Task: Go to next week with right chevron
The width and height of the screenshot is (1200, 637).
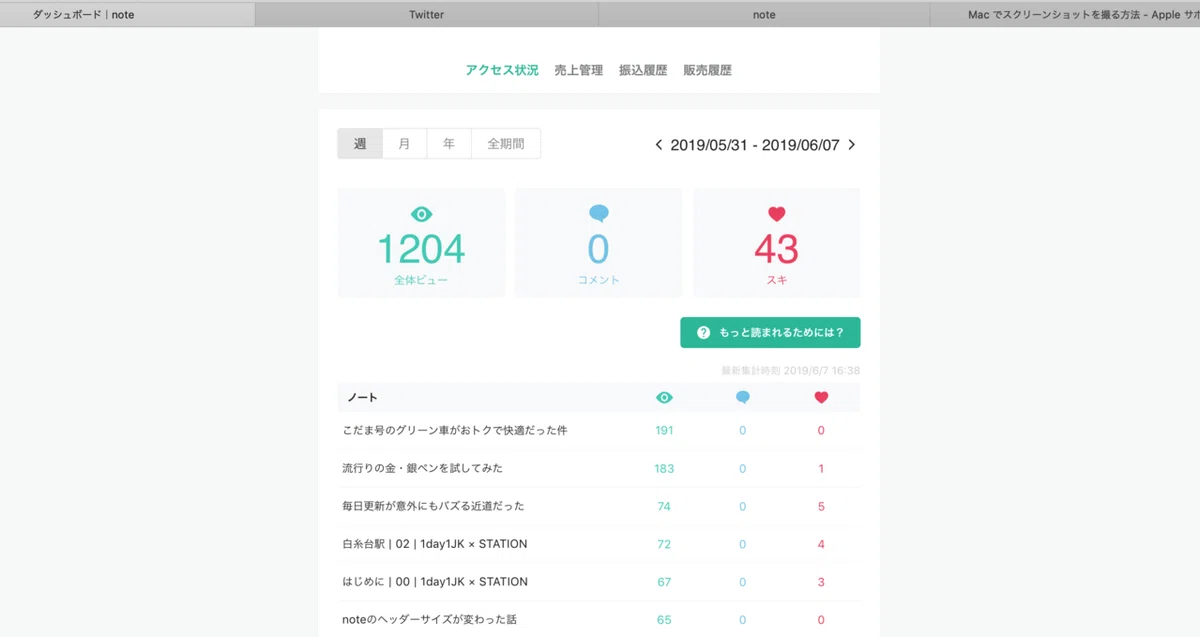Action: pyautogui.click(x=851, y=144)
